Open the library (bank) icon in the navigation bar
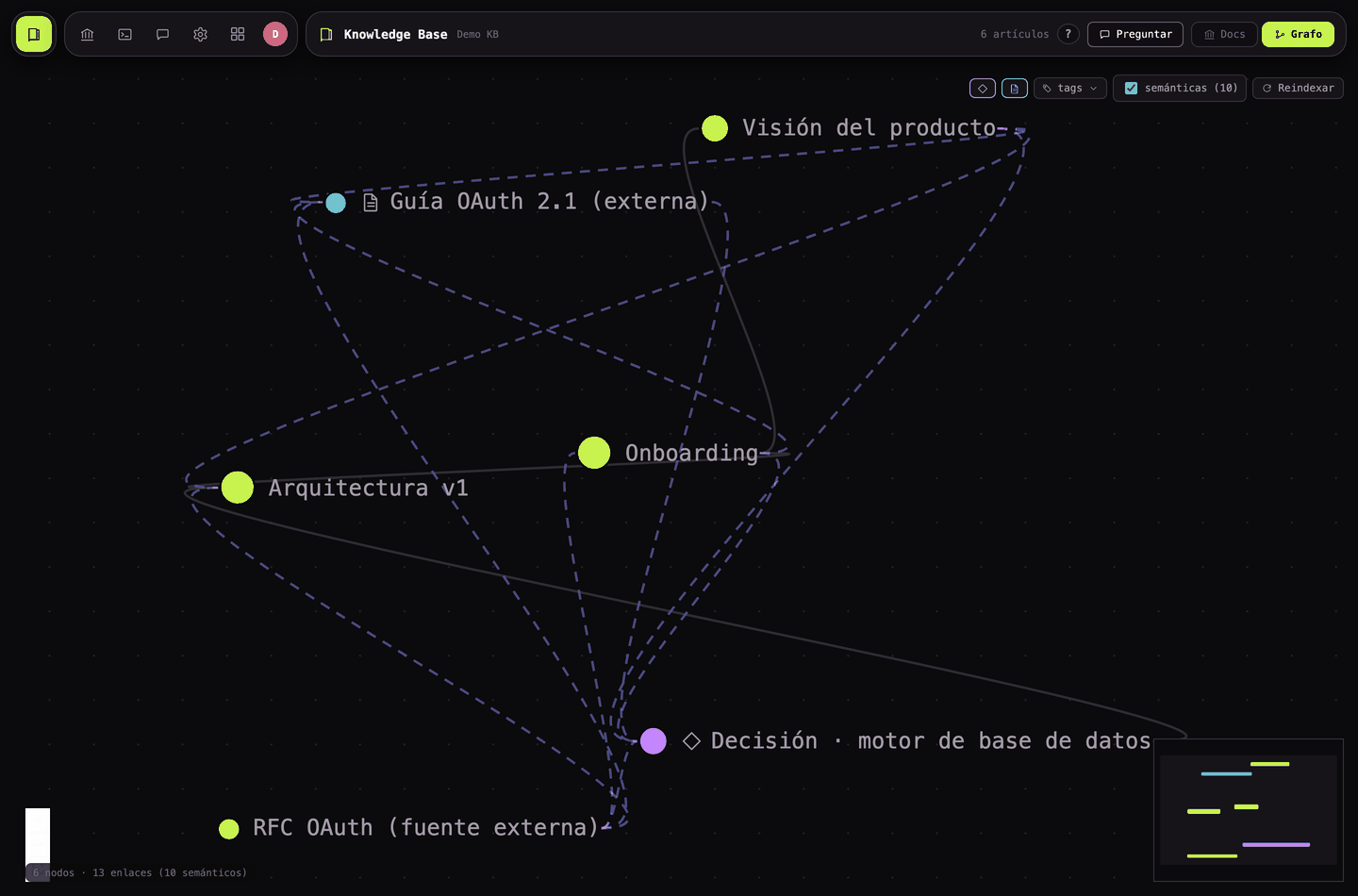 [x=88, y=34]
